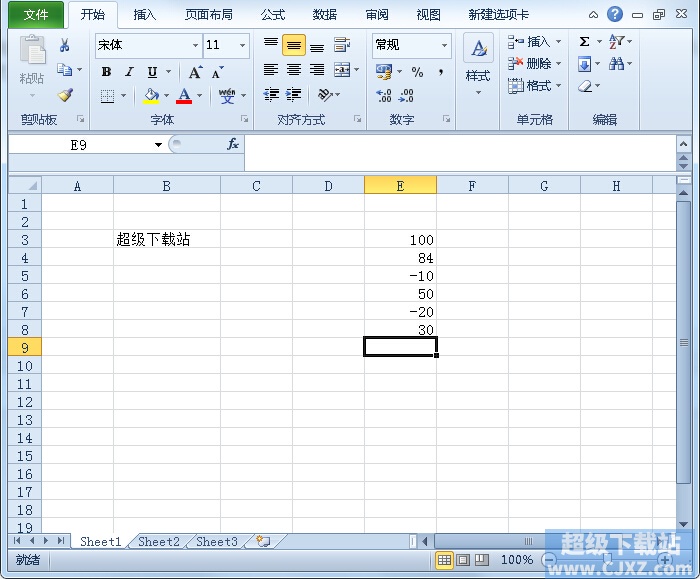700x579 pixels.
Task: Align text left
Action: 271,70
